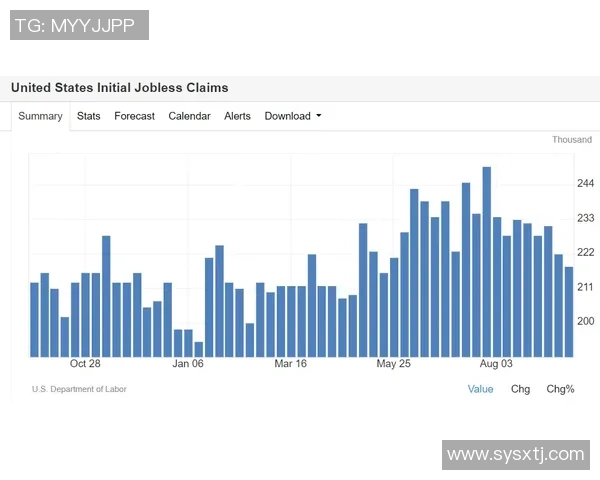600x480 pixels.
Task: Switch to the Stats tab
Action: click(89, 116)
